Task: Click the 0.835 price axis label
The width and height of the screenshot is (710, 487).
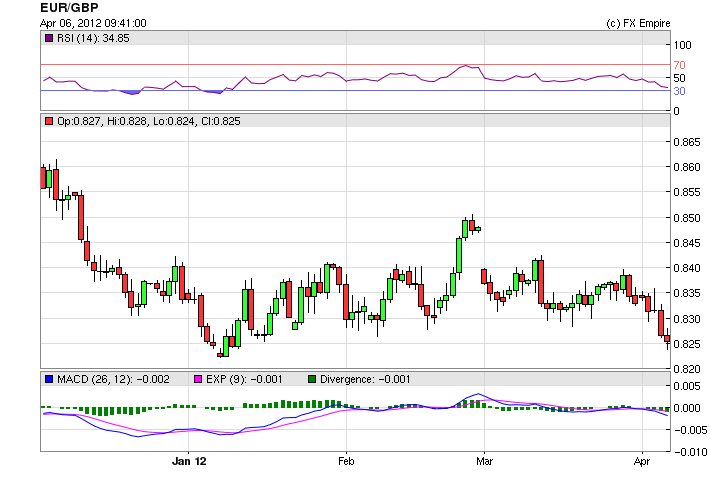Action: tap(687, 293)
